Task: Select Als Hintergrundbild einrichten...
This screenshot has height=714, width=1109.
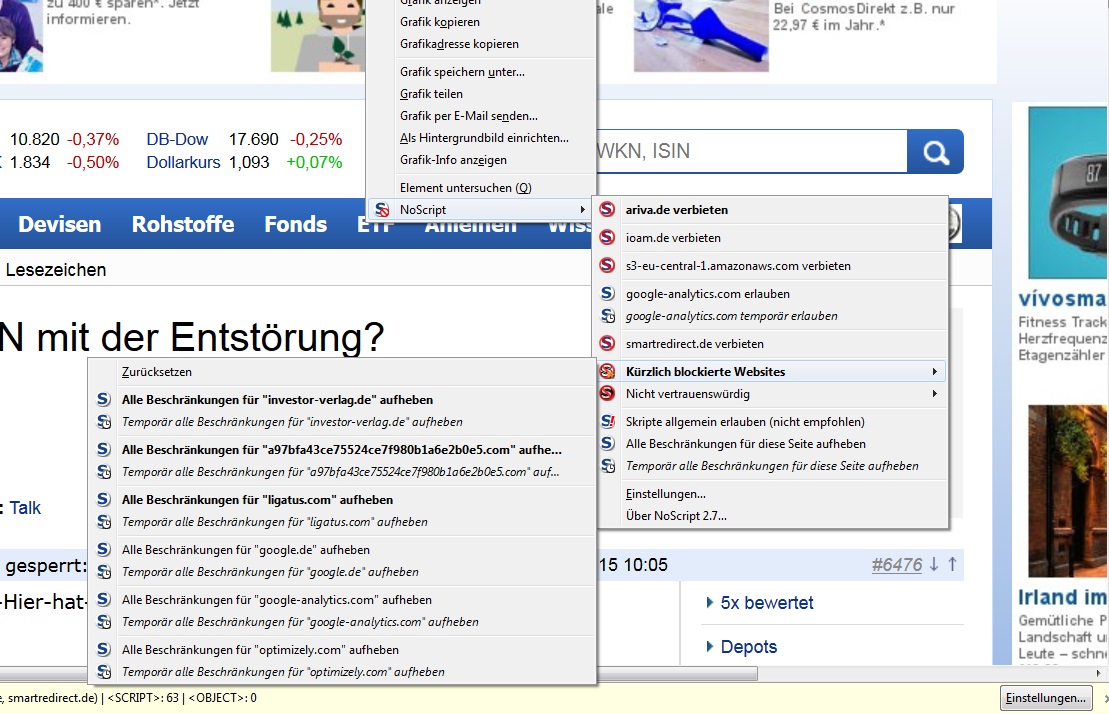Action: point(484,138)
